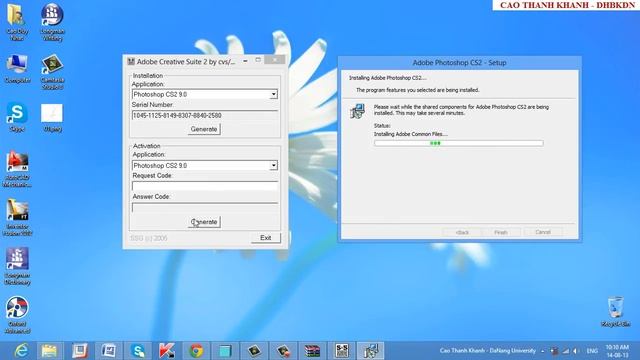Launch the Inventor Fusion desktop shortcut
Image resolution: width=640 pixels, height=360 pixels.
[17, 217]
